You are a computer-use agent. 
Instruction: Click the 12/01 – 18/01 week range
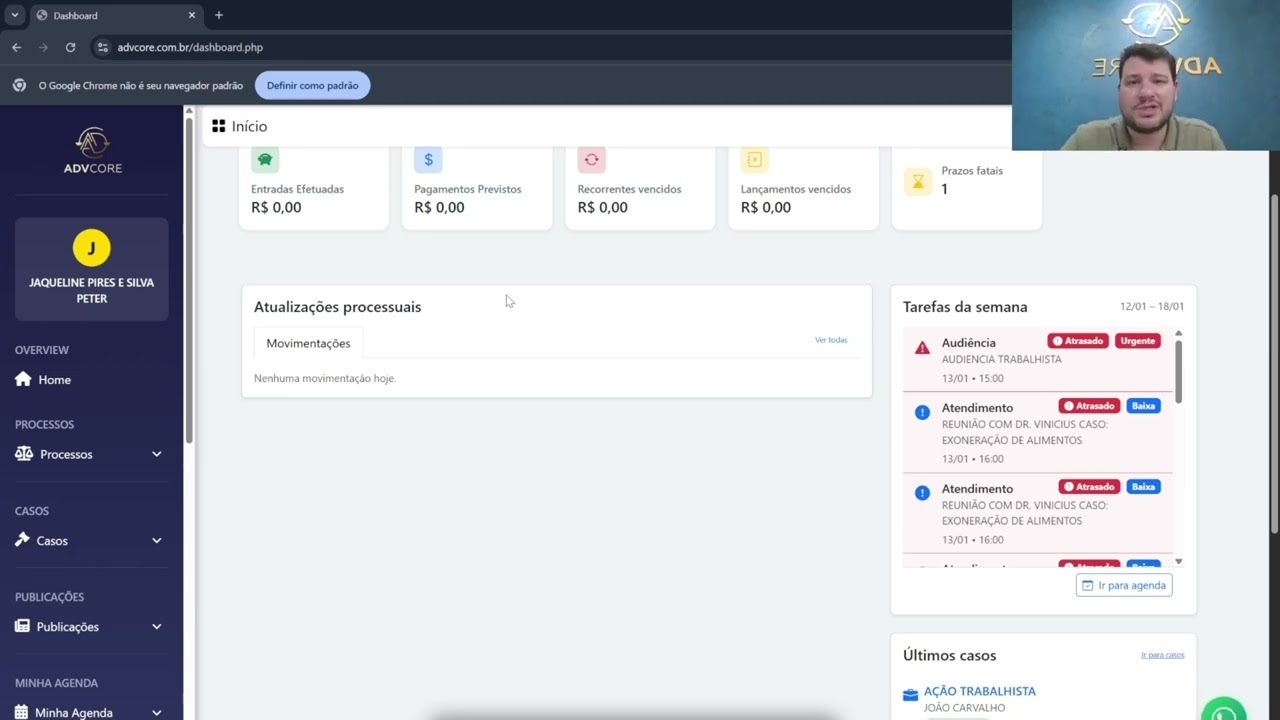click(x=1152, y=307)
